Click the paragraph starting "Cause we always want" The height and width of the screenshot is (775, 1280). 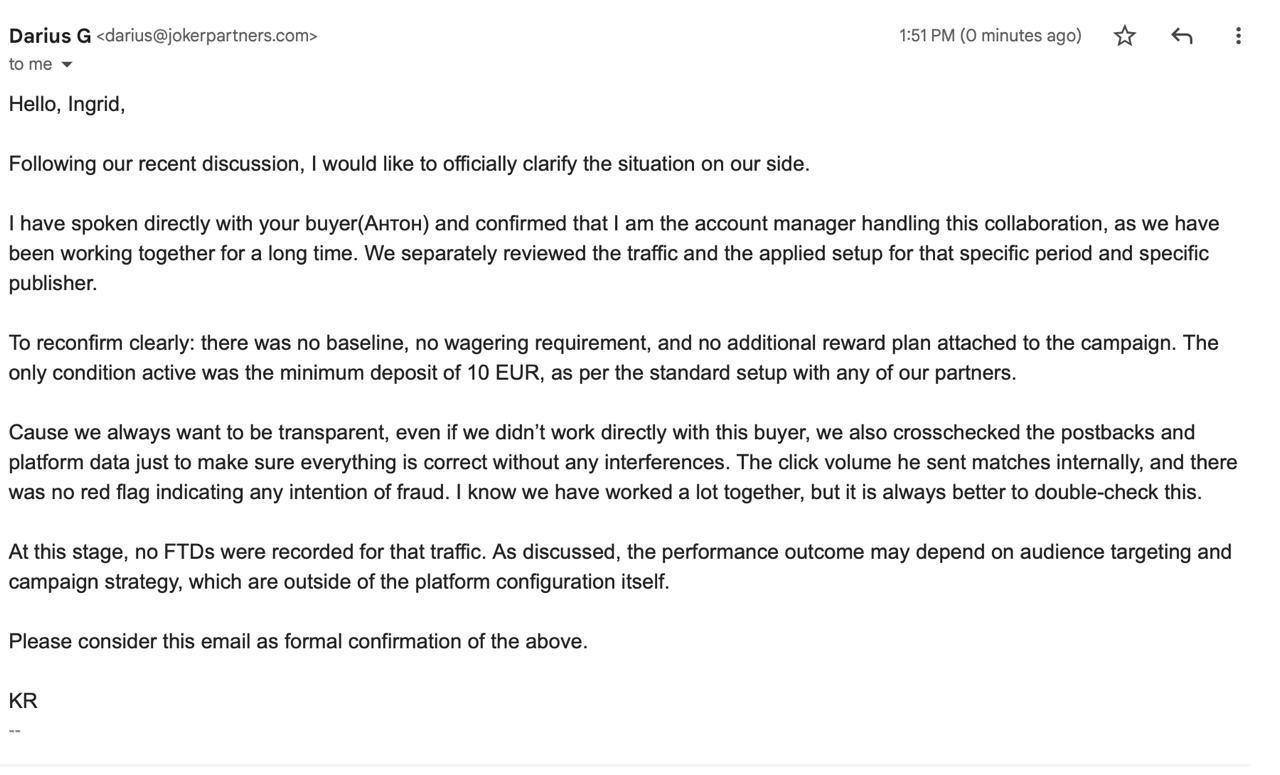point(620,462)
